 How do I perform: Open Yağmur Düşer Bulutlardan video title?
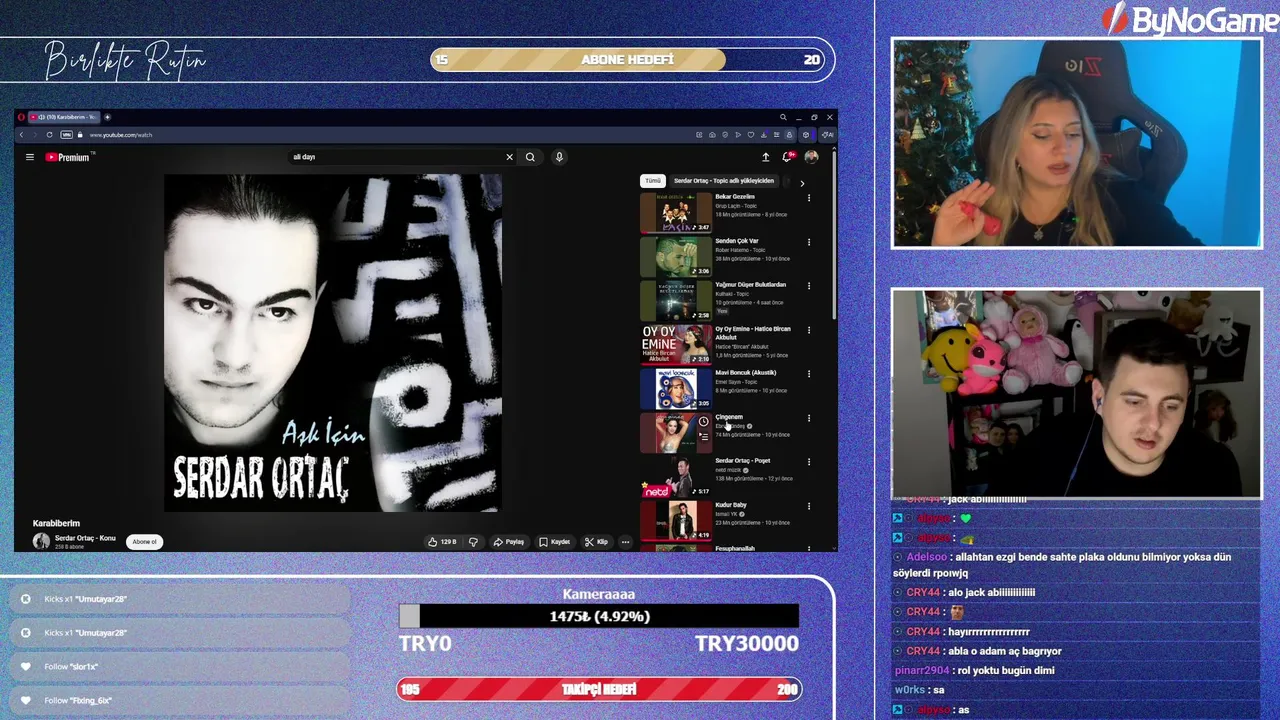[x=751, y=285]
